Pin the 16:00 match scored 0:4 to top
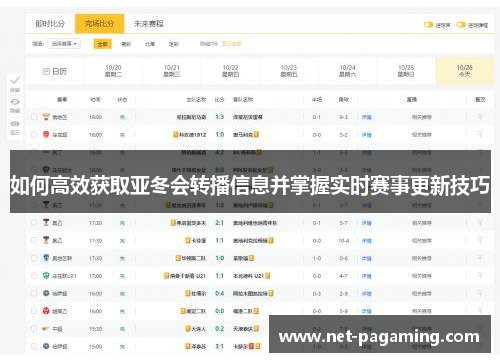 480,293
